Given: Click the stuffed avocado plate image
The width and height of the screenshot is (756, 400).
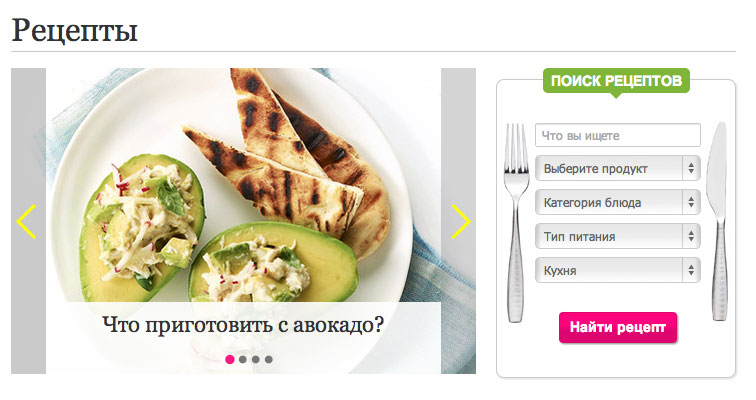Looking at the screenshot, I should point(243,186).
